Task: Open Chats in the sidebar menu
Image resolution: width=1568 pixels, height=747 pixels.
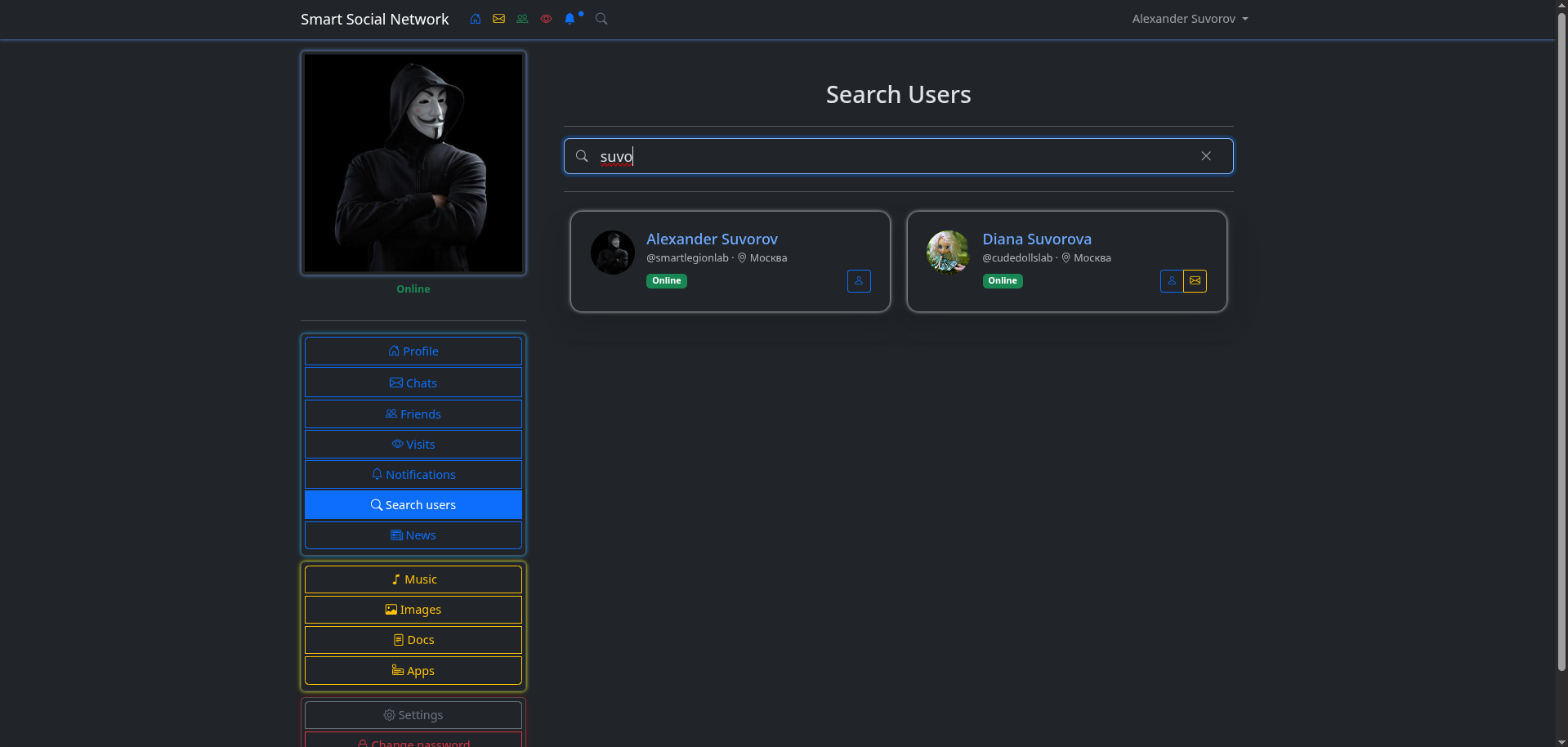Action: coord(413,382)
